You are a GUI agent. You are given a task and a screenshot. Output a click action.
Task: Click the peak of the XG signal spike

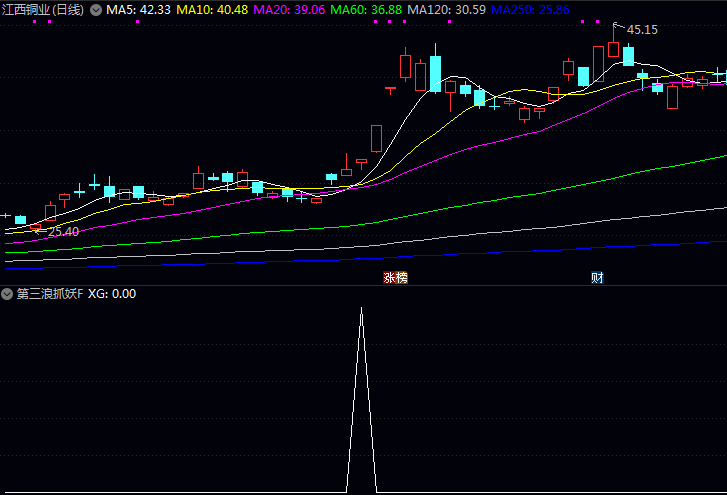(x=361, y=309)
